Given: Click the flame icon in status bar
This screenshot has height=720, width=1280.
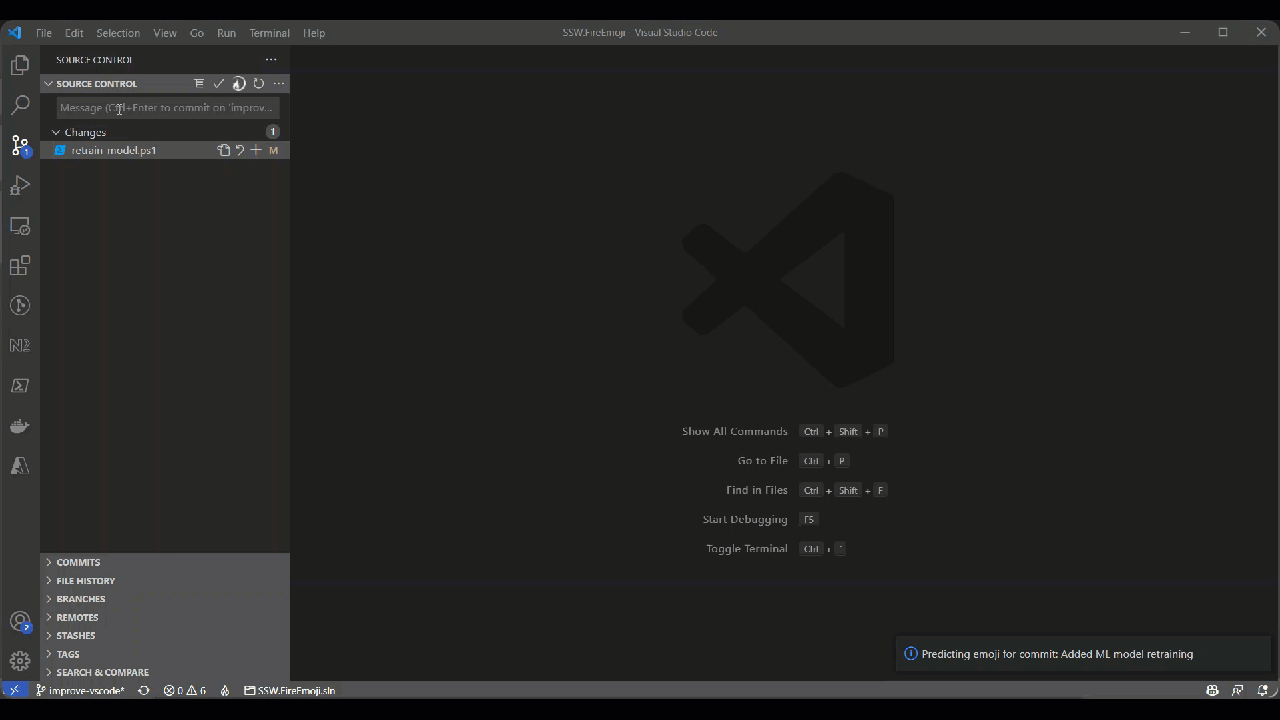Looking at the screenshot, I should coord(225,691).
